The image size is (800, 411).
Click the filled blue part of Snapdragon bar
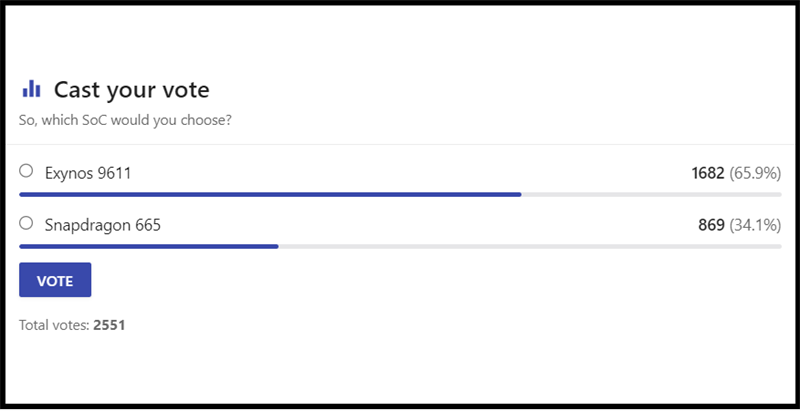148,245
